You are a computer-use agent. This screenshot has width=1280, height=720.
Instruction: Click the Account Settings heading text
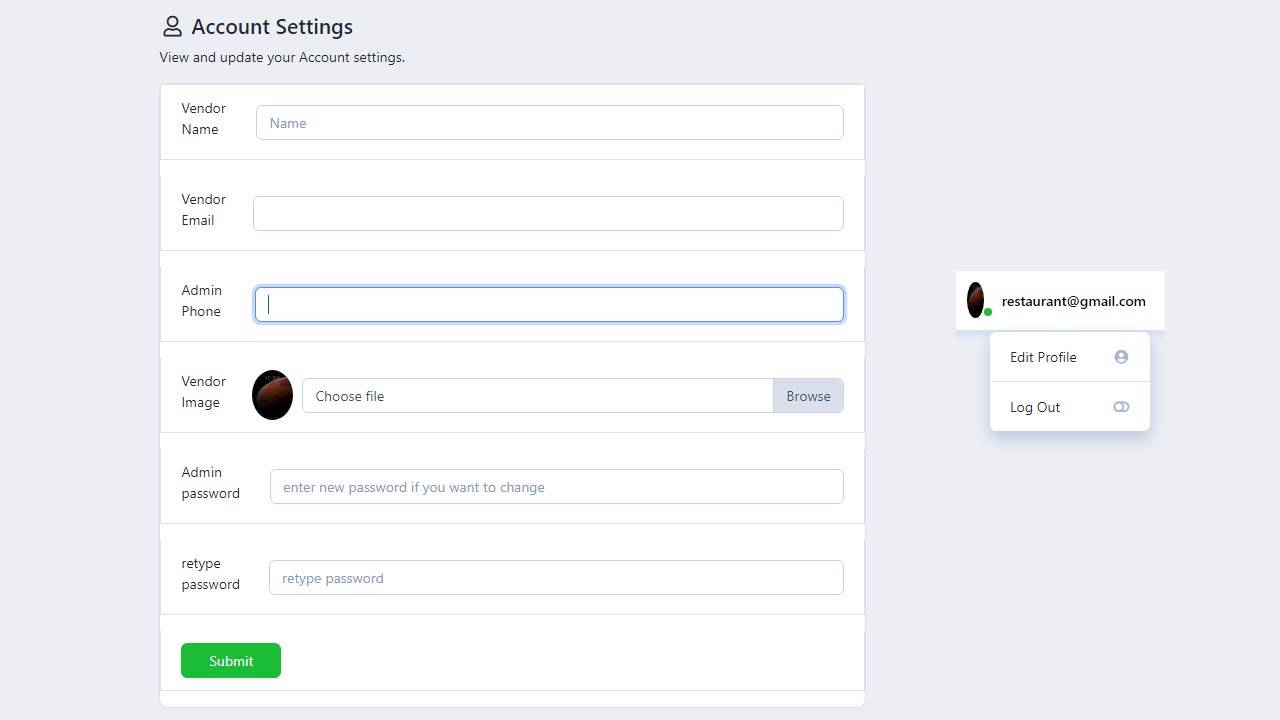coord(272,27)
